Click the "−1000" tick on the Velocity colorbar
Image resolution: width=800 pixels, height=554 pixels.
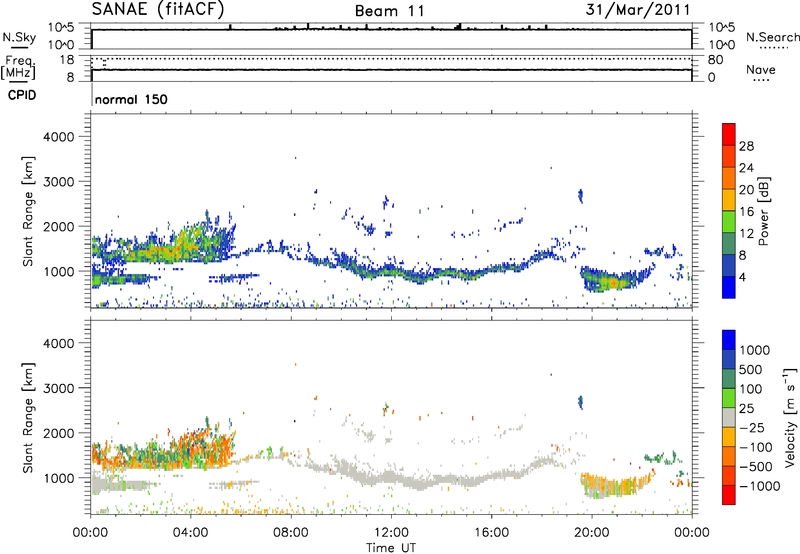[x=760, y=486]
